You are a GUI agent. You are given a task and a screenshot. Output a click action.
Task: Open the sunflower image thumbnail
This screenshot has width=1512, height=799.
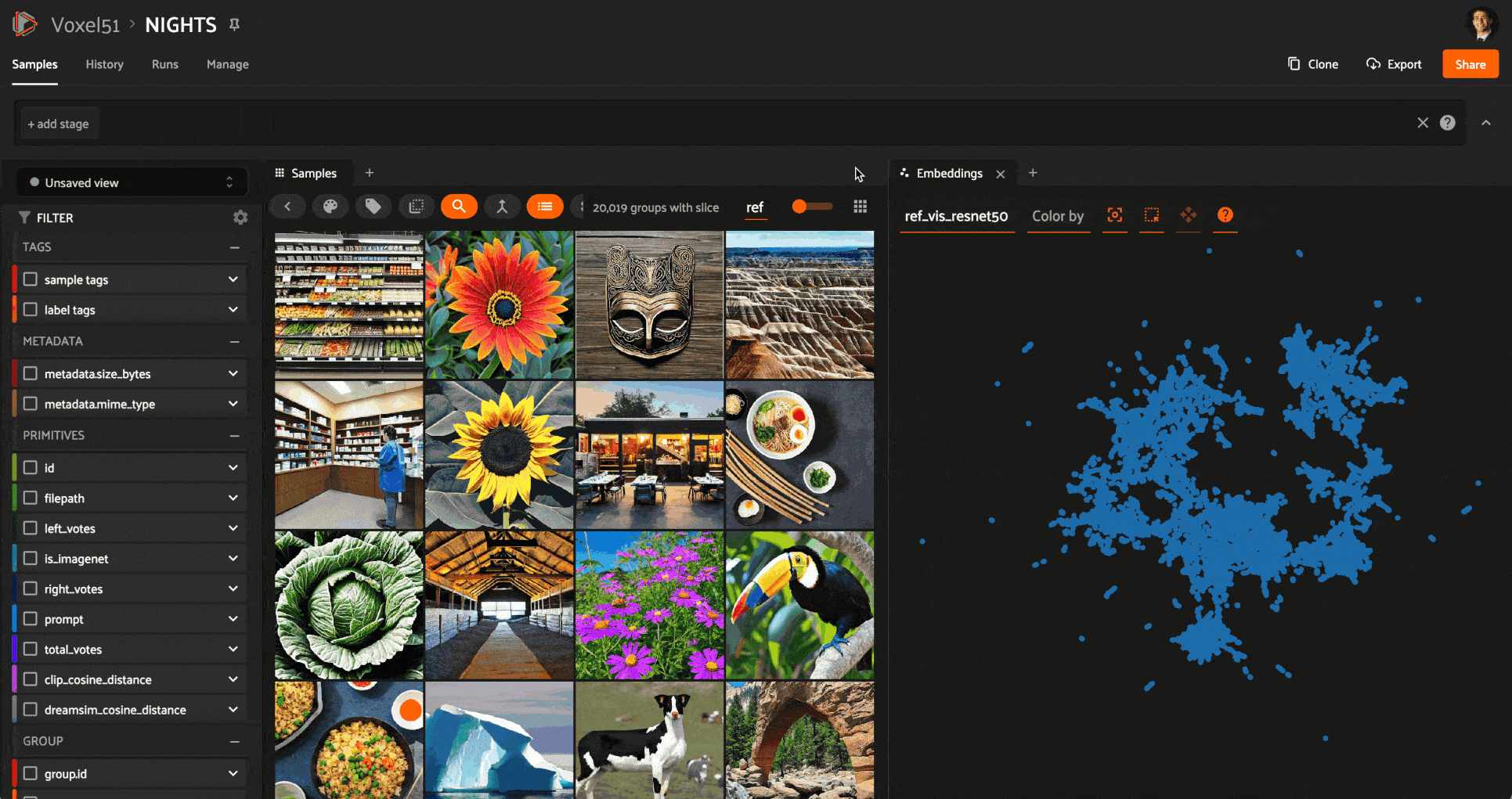click(x=499, y=455)
